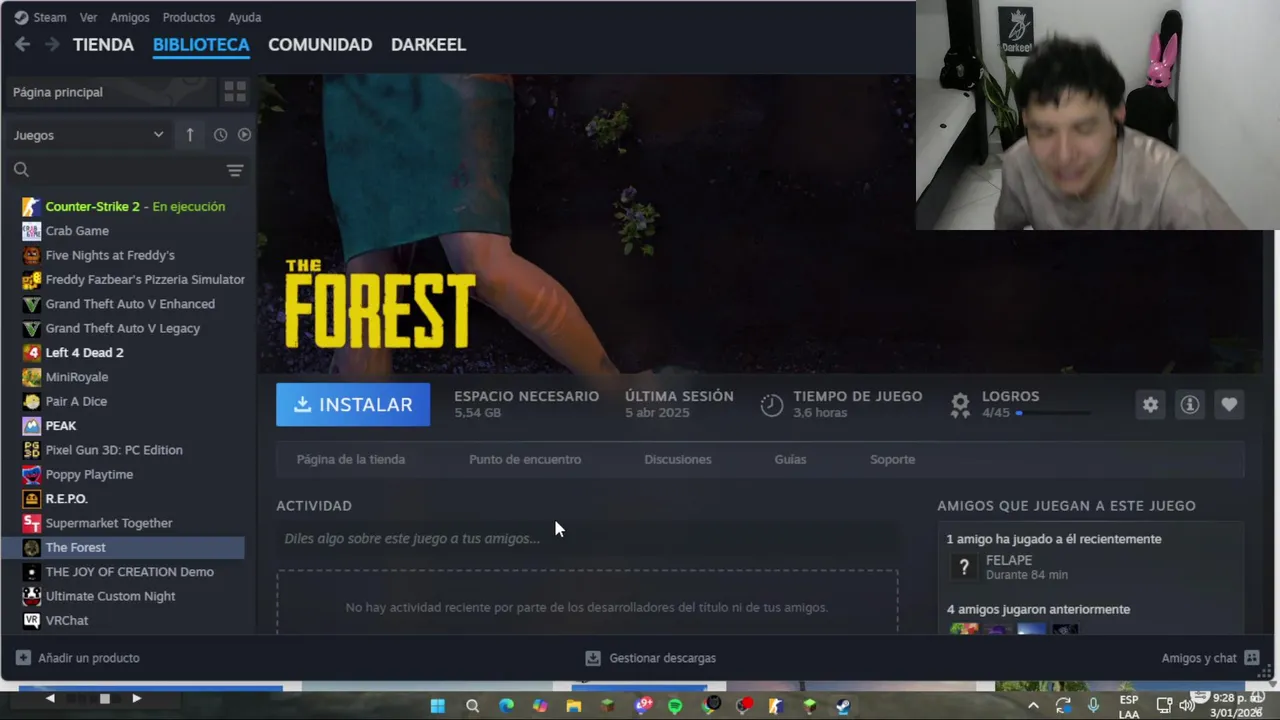
Task: Open Discusiones link
Action: (678, 459)
